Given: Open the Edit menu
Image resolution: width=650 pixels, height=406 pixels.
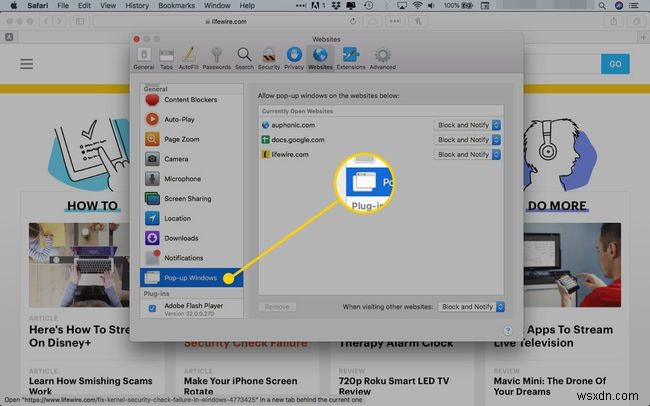Looking at the screenshot, I should [84, 5].
